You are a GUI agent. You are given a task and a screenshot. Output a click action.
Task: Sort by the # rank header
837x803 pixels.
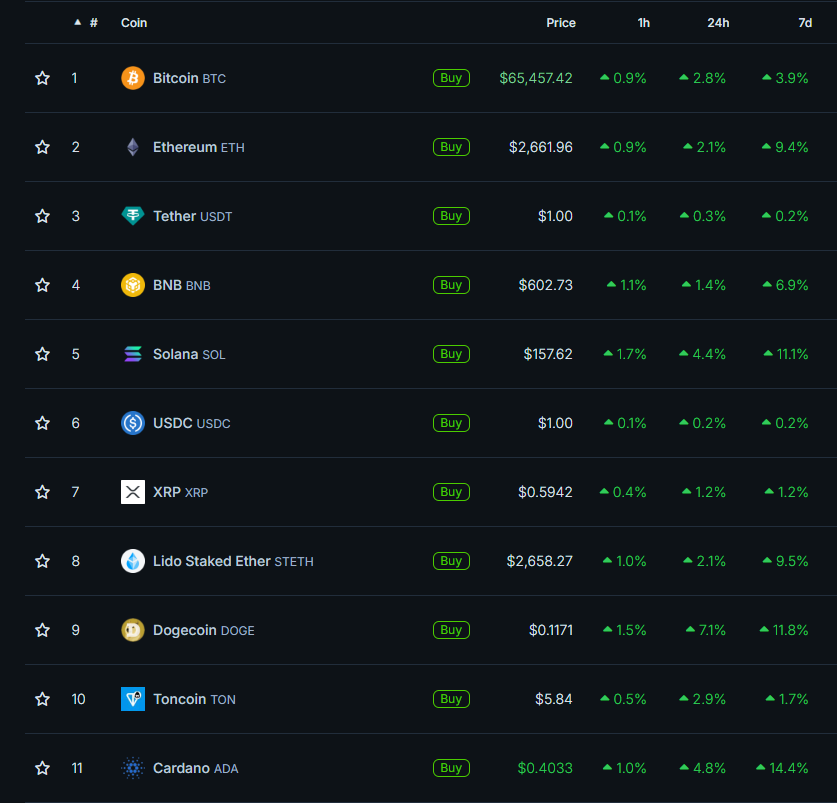click(94, 22)
